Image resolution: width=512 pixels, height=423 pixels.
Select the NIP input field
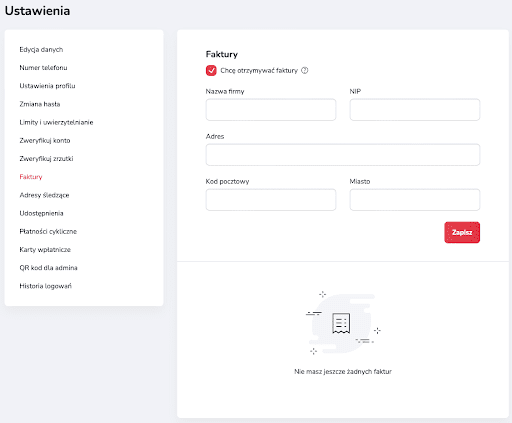click(x=415, y=110)
